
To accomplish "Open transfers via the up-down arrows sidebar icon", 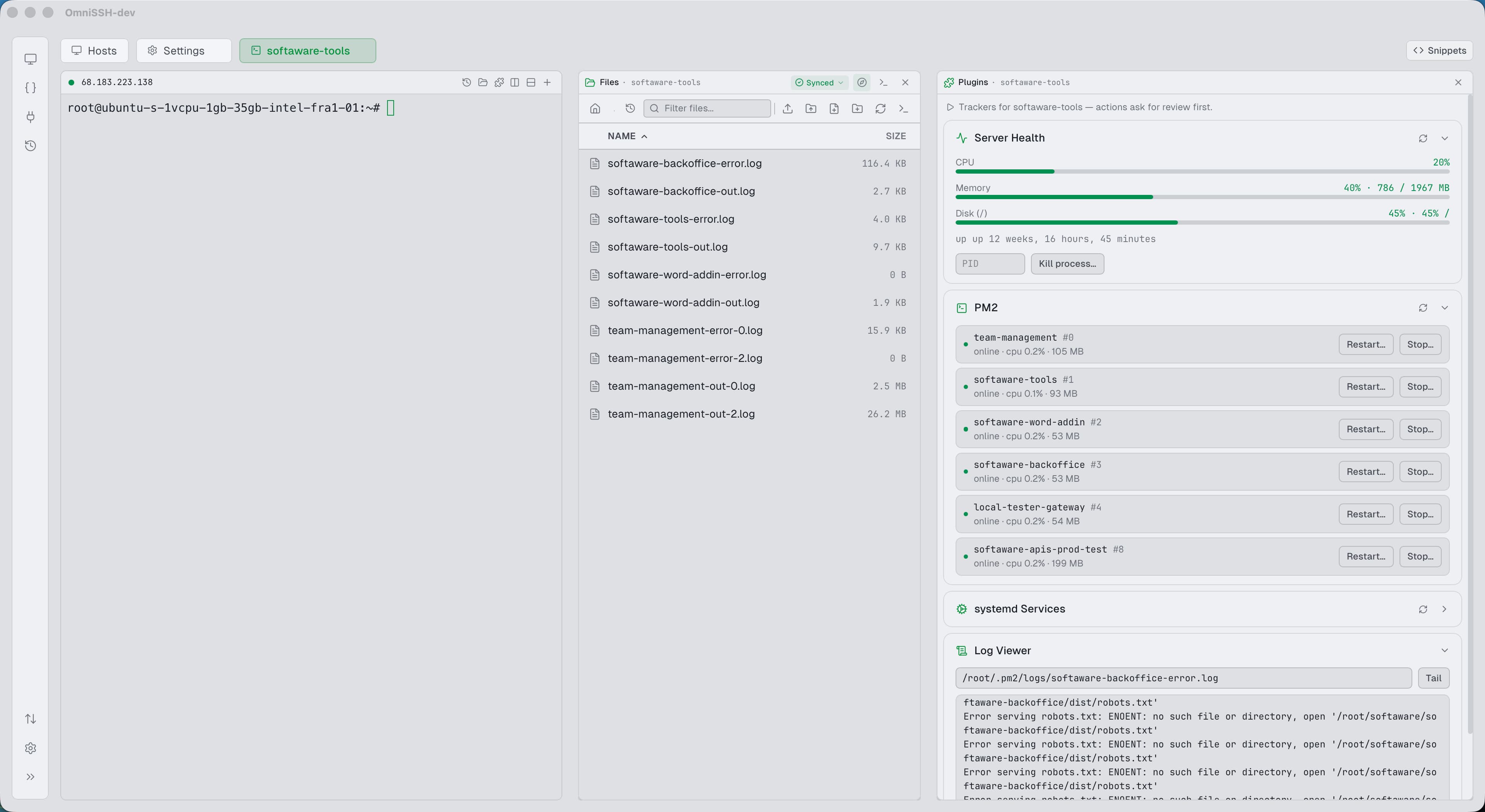I will (31, 719).
